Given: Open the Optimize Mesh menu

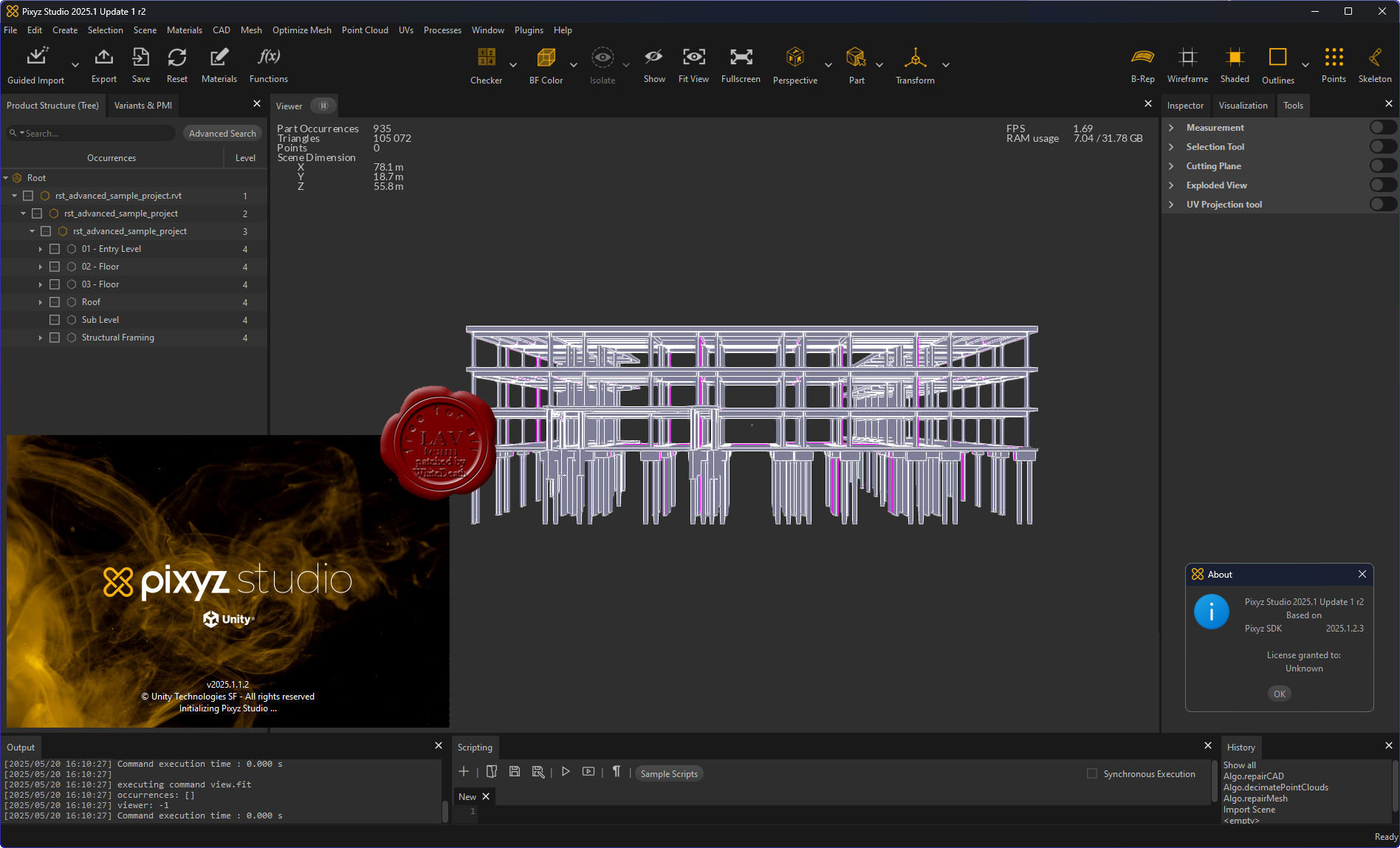Looking at the screenshot, I should 301,30.
